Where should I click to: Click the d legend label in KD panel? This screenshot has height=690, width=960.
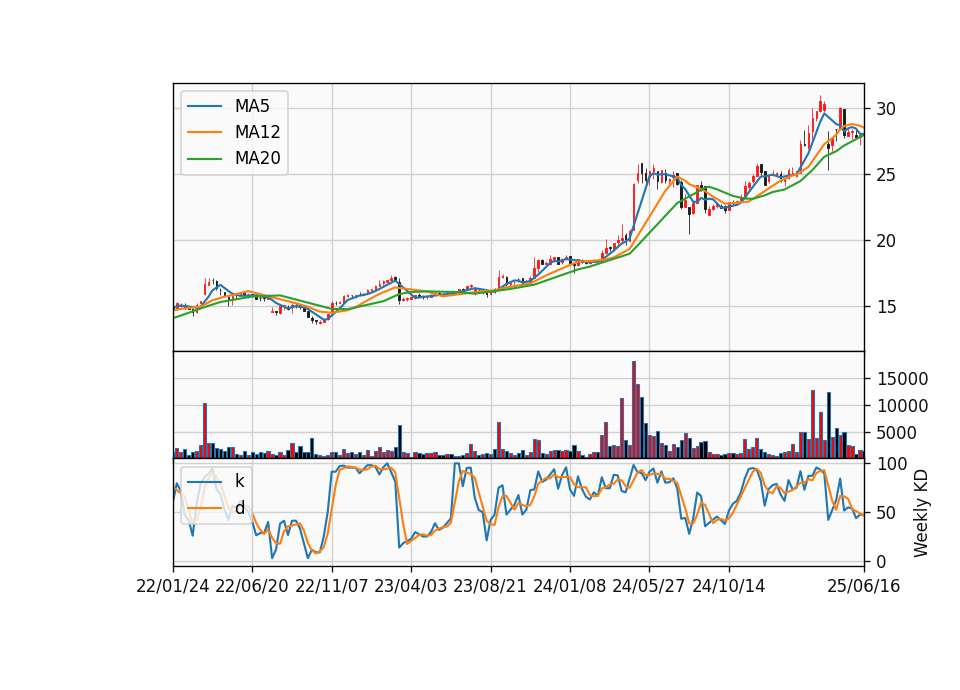240,508
